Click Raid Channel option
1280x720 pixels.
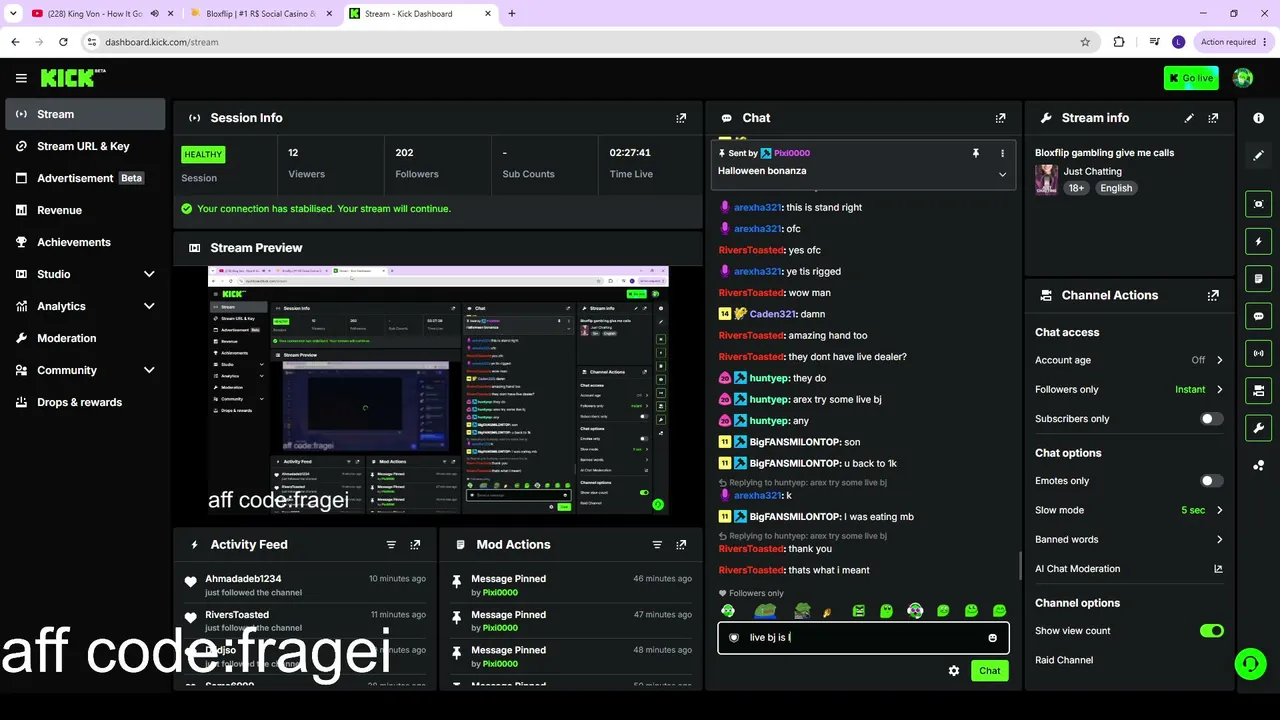tap(1064, 660)
